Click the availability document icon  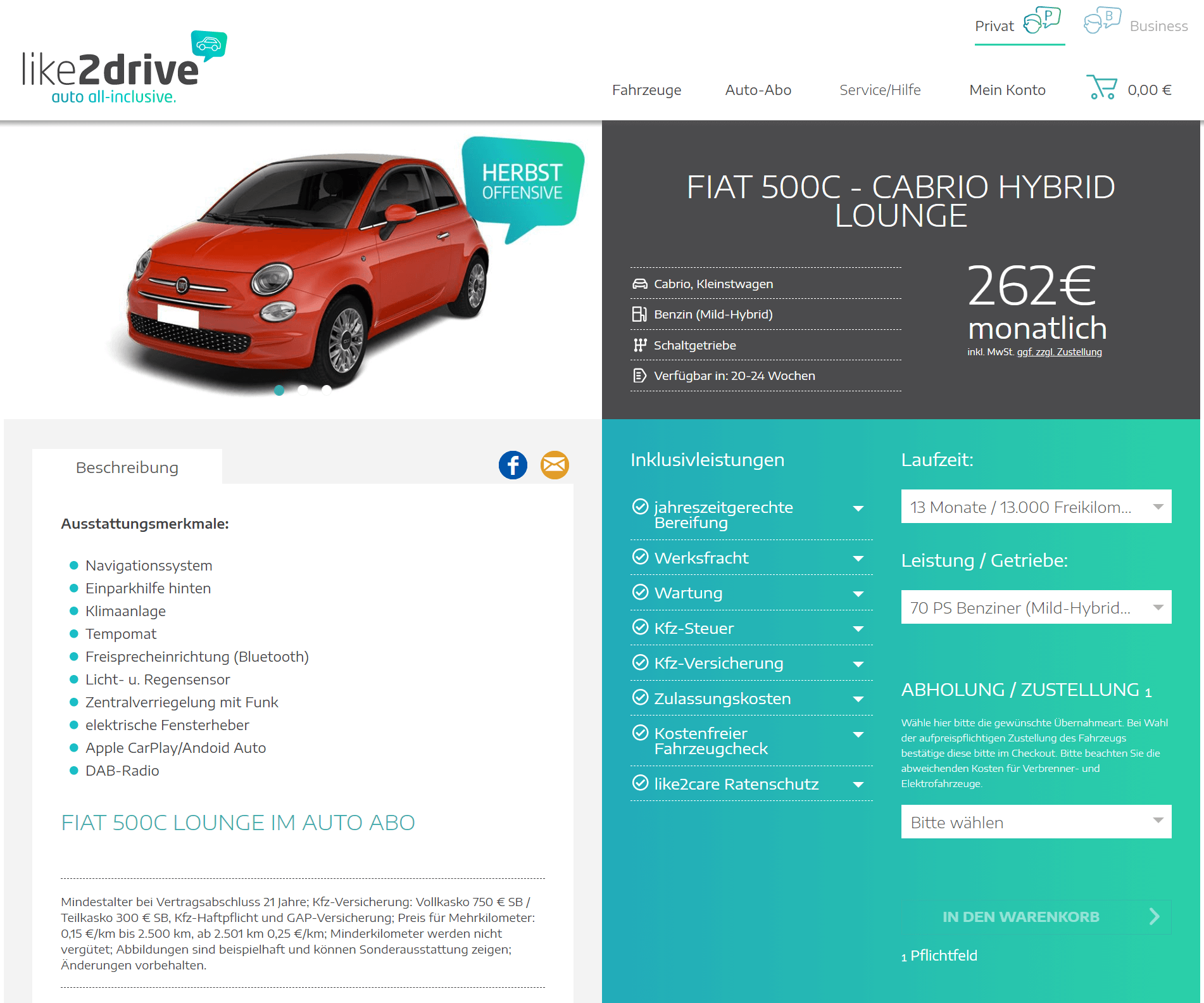640,375
